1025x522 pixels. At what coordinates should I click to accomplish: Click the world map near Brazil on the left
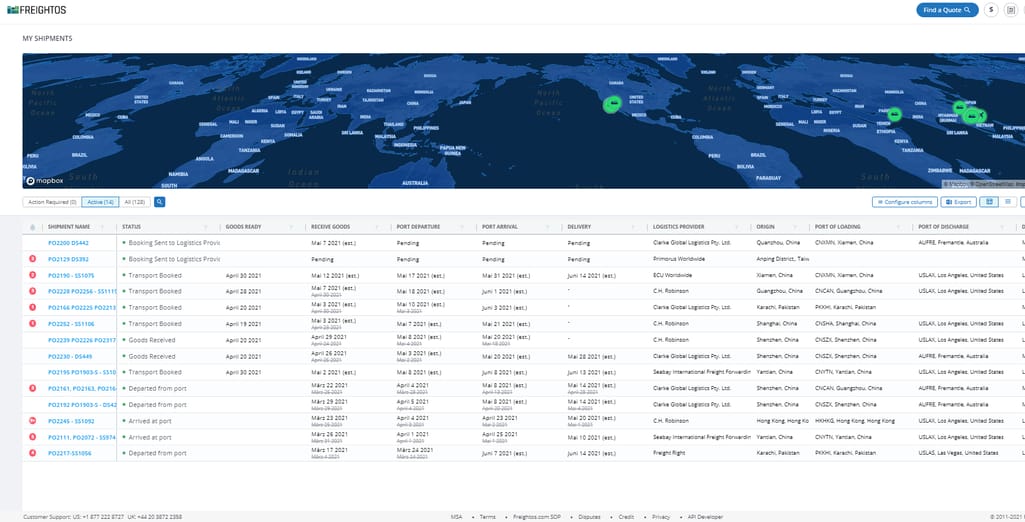pyautogui.click(x=80, y=155)
